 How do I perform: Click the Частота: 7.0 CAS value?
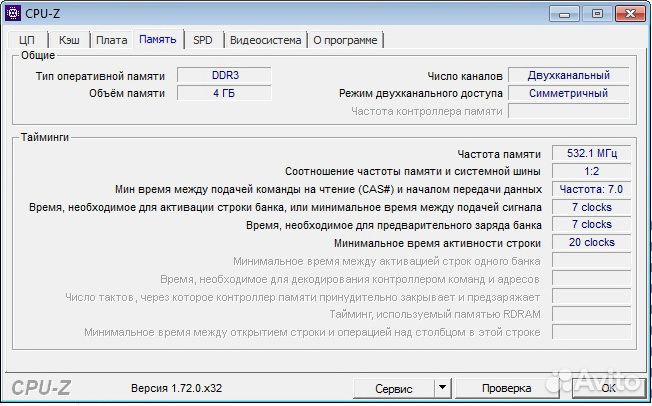pyautogui.click(x=592, y=189)
